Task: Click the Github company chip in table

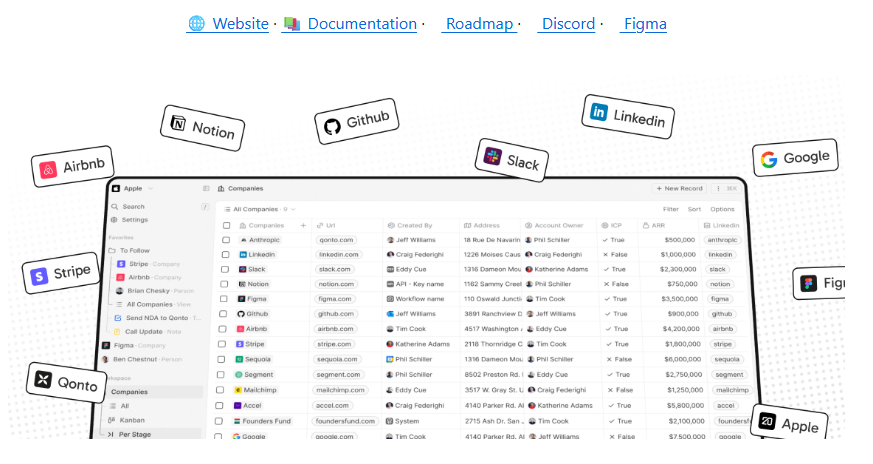Action: tap(253, 314)
